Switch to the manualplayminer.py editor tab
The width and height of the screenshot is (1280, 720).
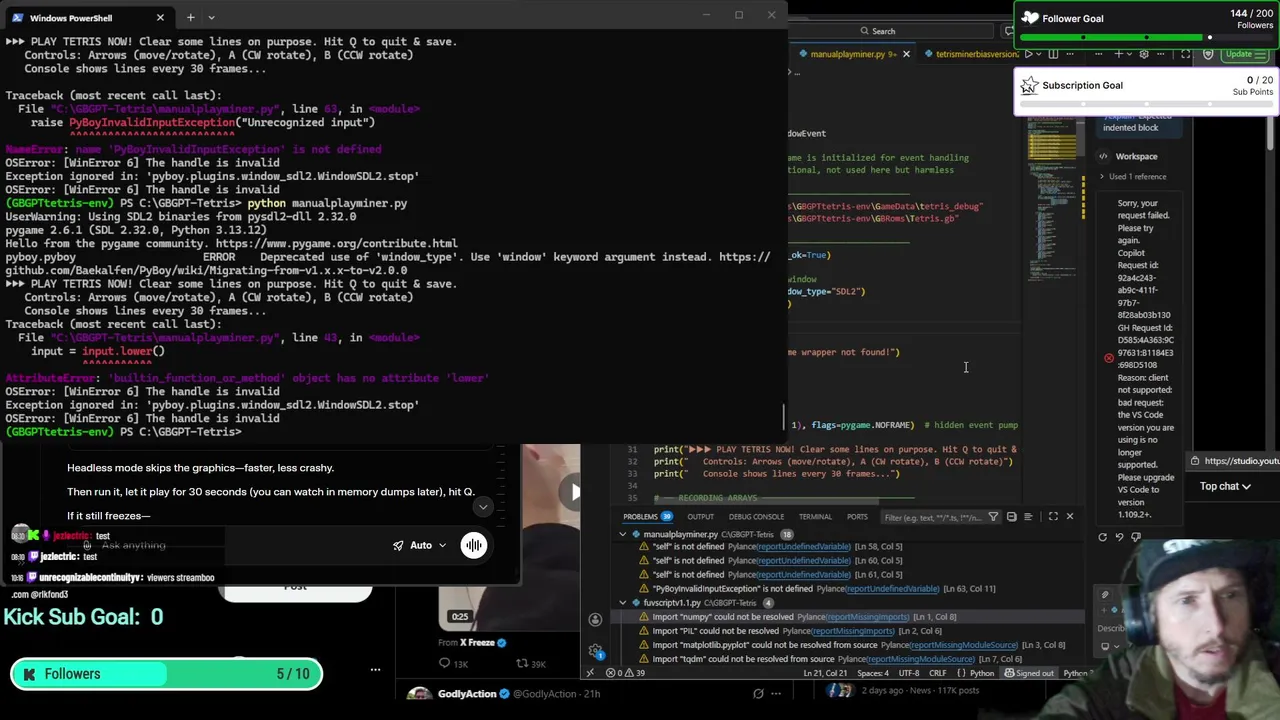click(x=848, y=54)
